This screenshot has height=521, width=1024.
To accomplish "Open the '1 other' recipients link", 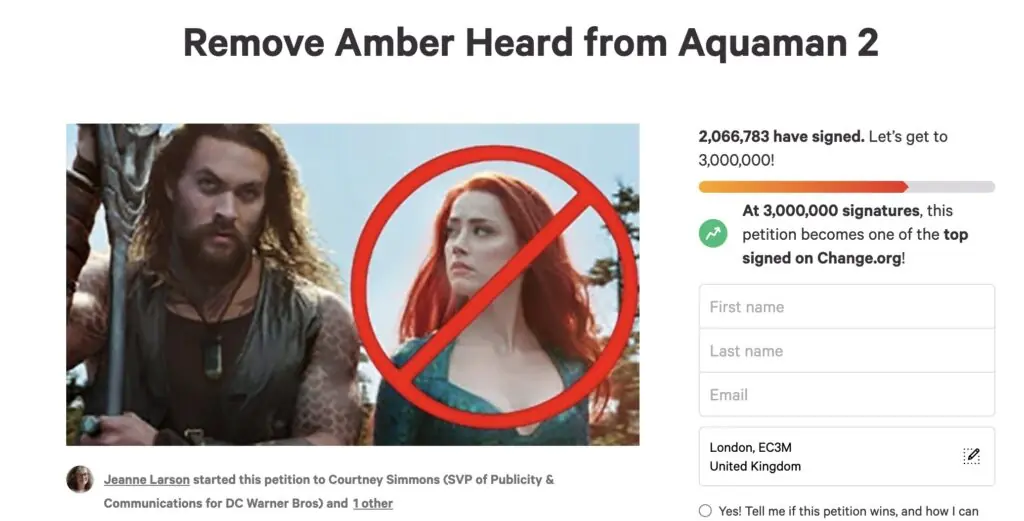I will tap(372, 503).
